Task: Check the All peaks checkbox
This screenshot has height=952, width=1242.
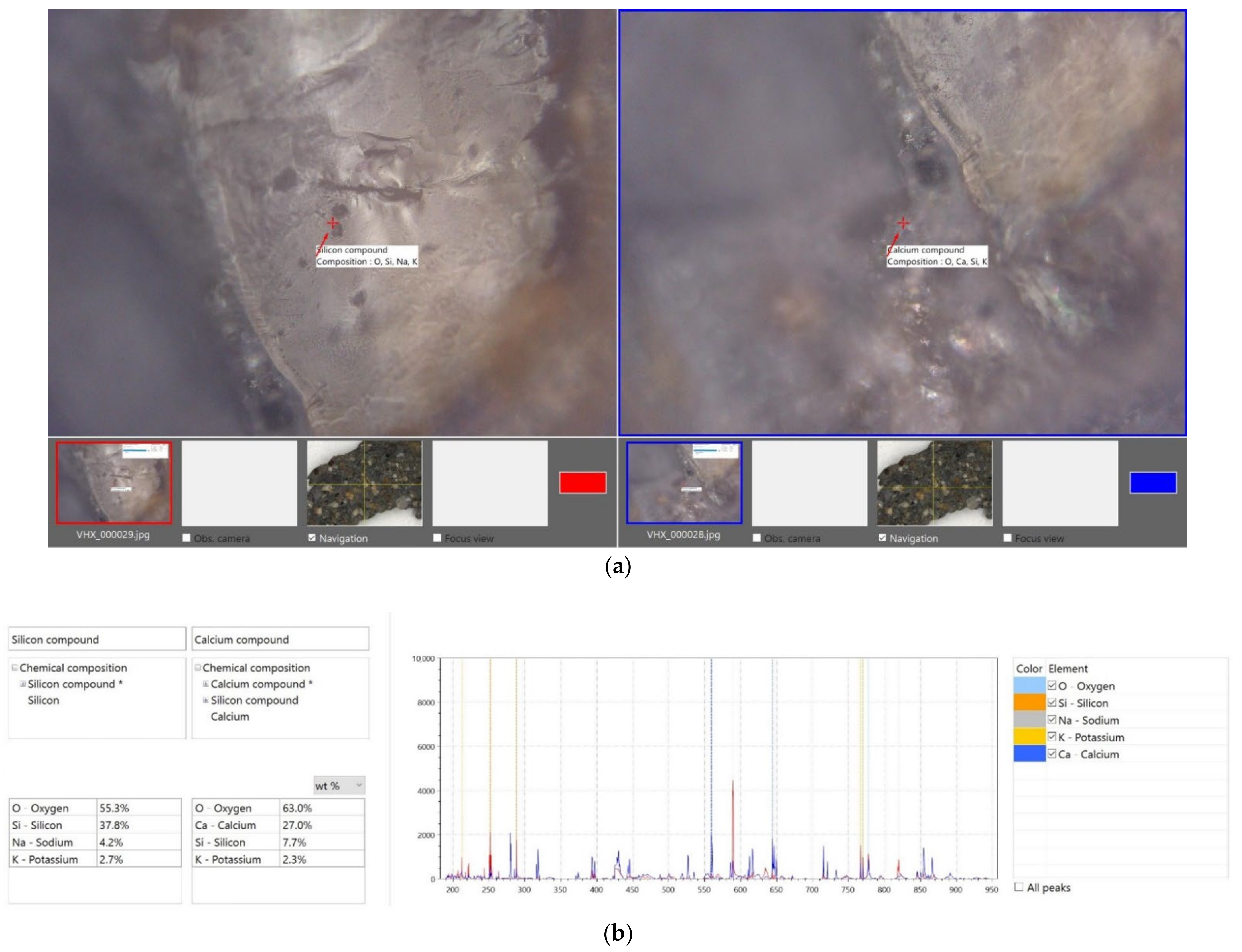Action: (x=1019, y=887)
